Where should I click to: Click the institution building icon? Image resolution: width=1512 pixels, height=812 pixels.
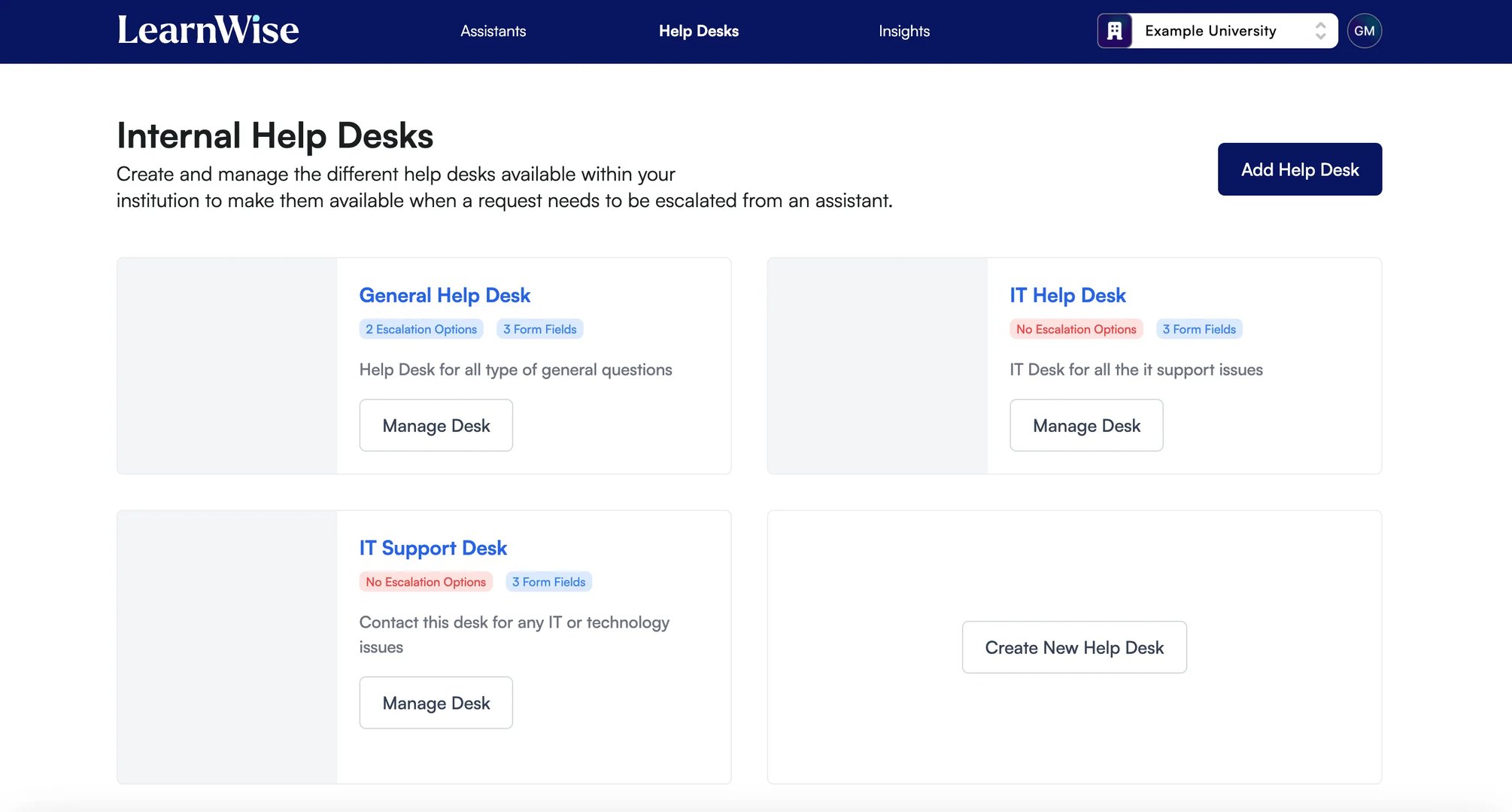point(1115,31)
